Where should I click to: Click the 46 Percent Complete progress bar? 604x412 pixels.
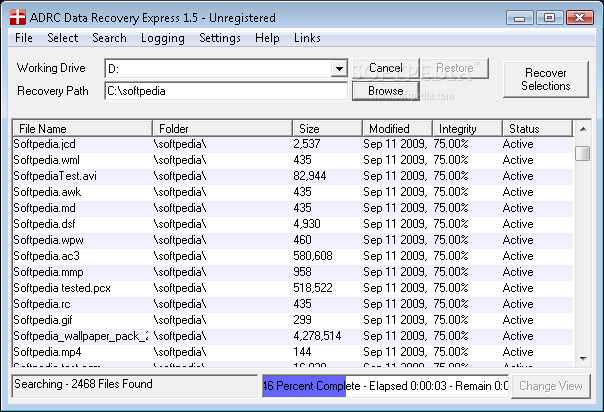pos(385,386)
